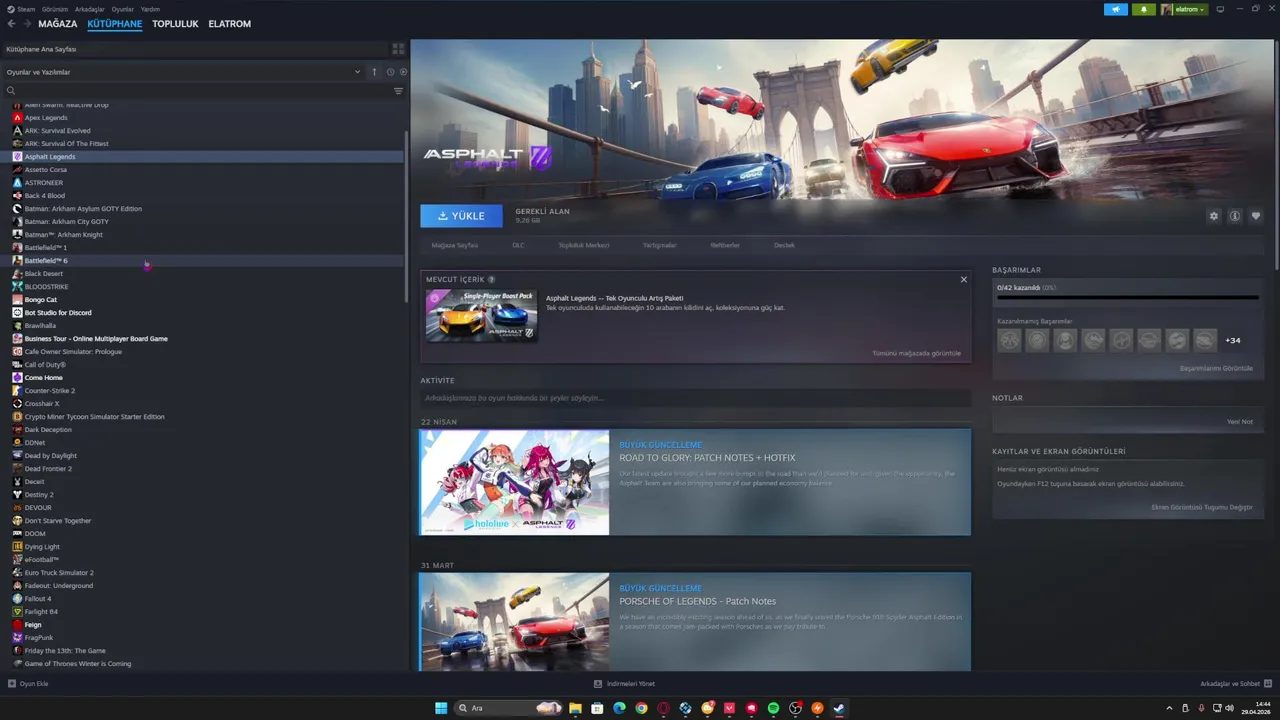The image size is (1280, 720).
Task: Open İndirmeleri Yönet downloads manager
Action: click(x=624, y=684)
